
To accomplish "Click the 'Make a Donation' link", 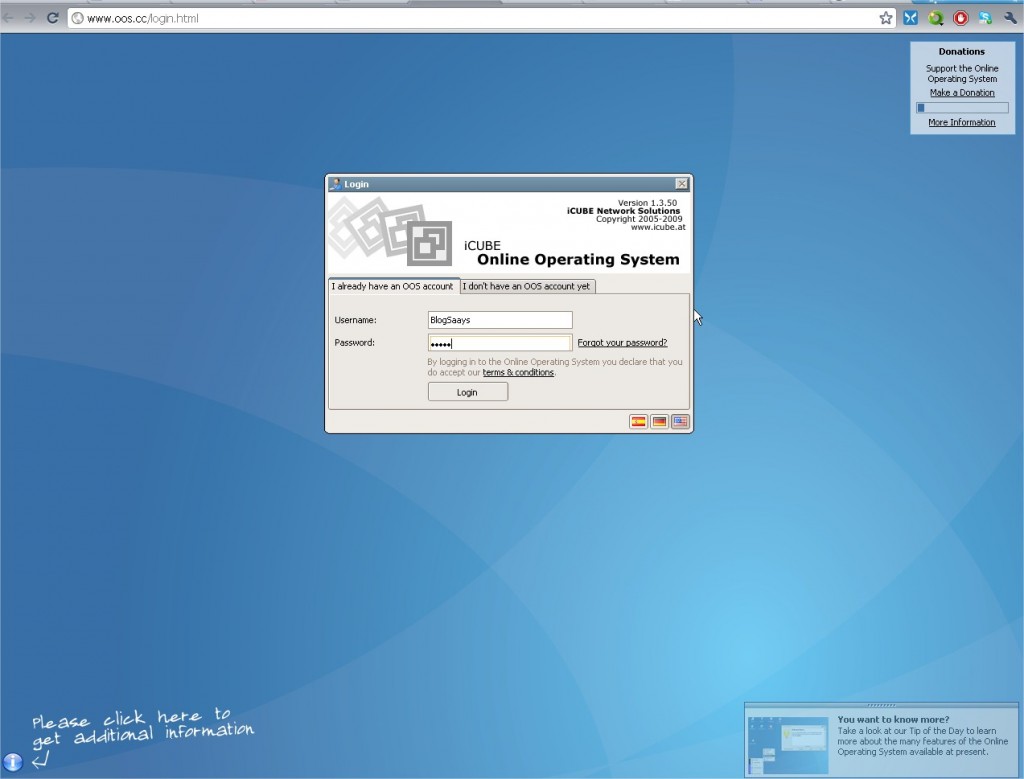I will (962, 93).
